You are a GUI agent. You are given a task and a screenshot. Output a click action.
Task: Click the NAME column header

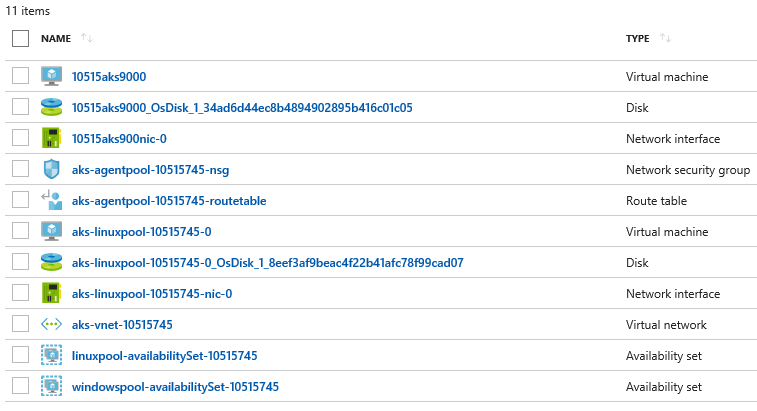(x=56, y=38)
